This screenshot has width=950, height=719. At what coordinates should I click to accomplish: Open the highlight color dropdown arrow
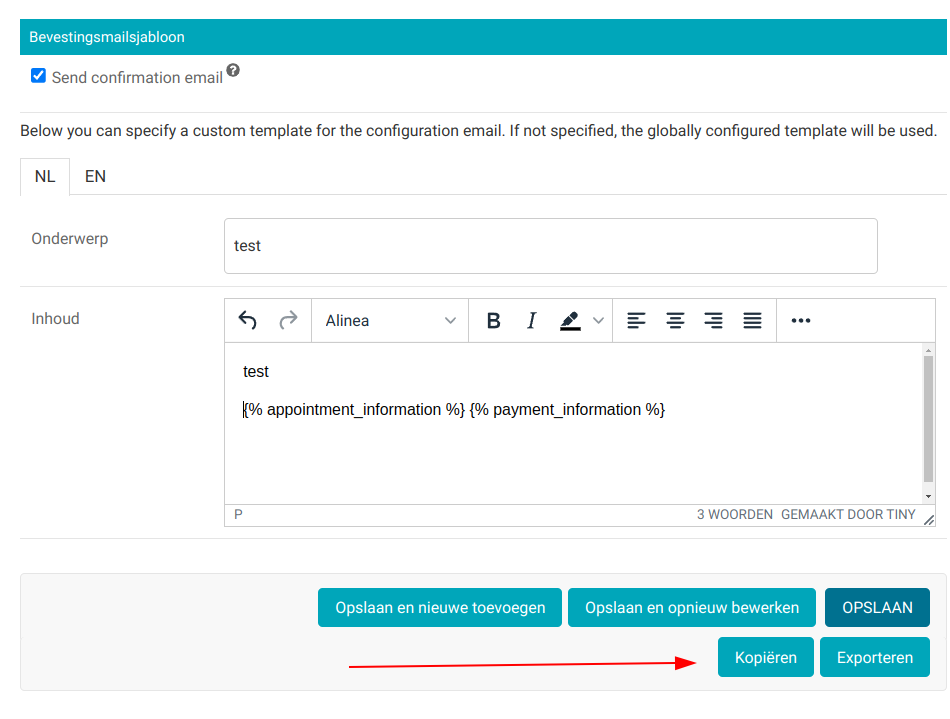(597, 320)
